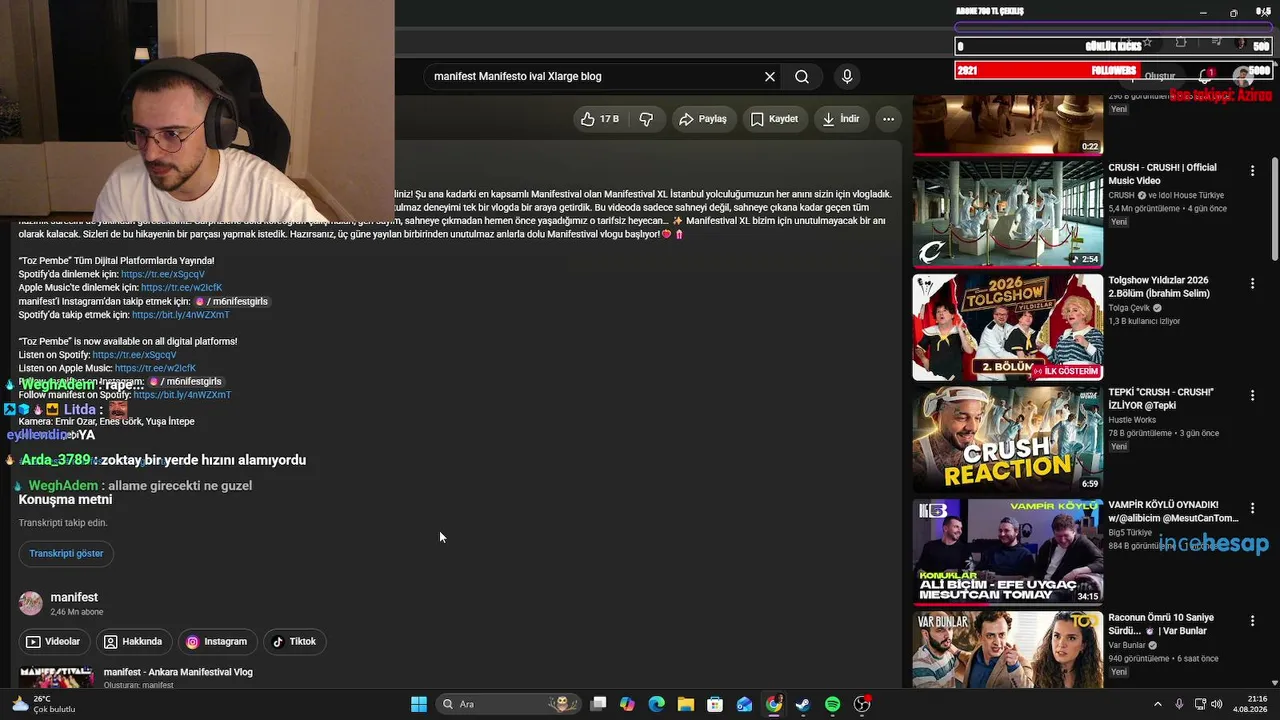Open options menu for CRUSH Official Music Video
The height and width of the screenshot is (720, 1280).
[x=1252, y=171]
